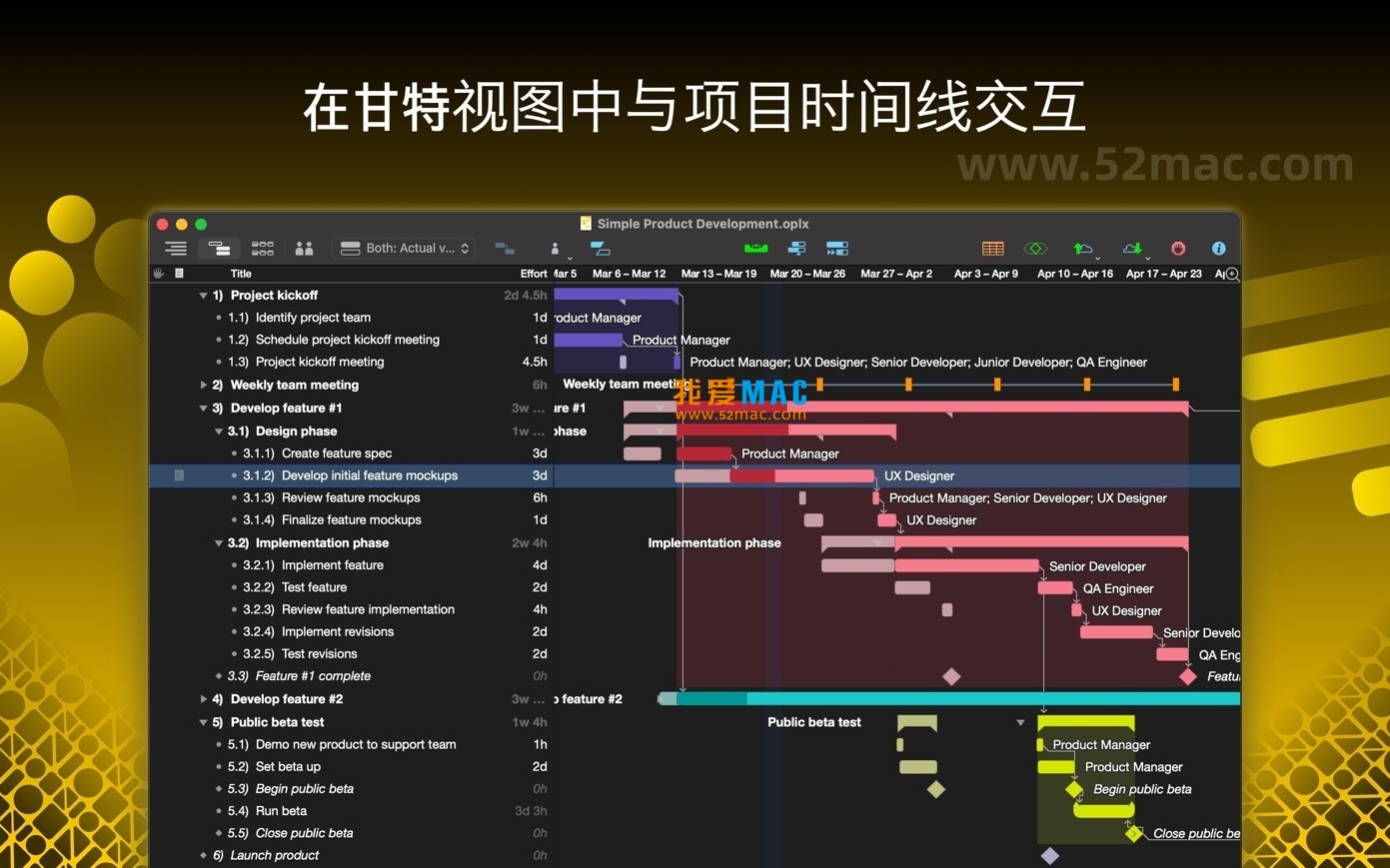Image resolution: width=1390 pixels, height=868 pixels.
Task: Click the green diamond show-changes icon
Action: [1035, 248]
